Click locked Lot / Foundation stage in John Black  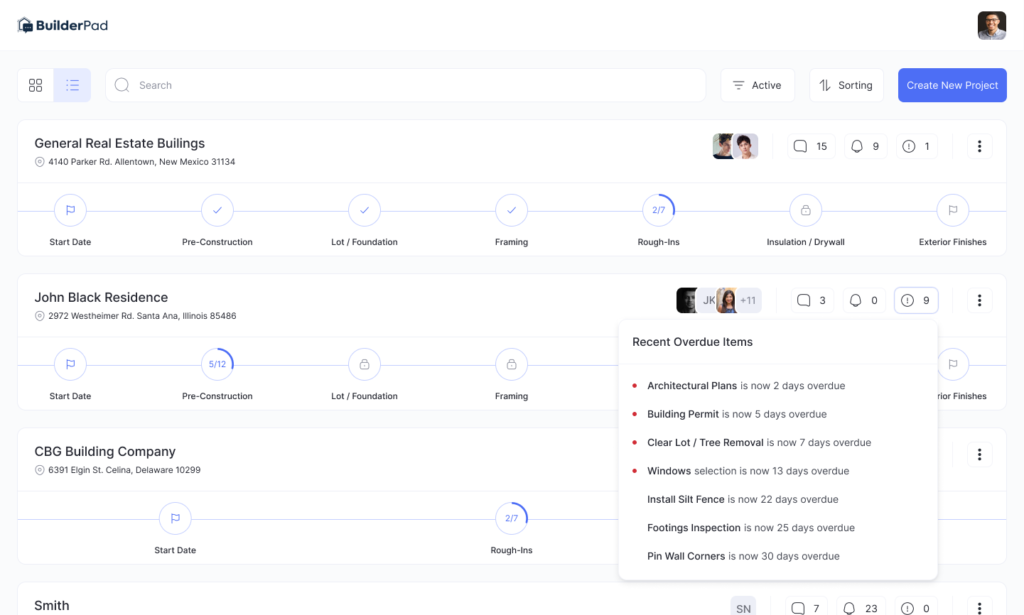pyautogui.click(x=364, y=364)
